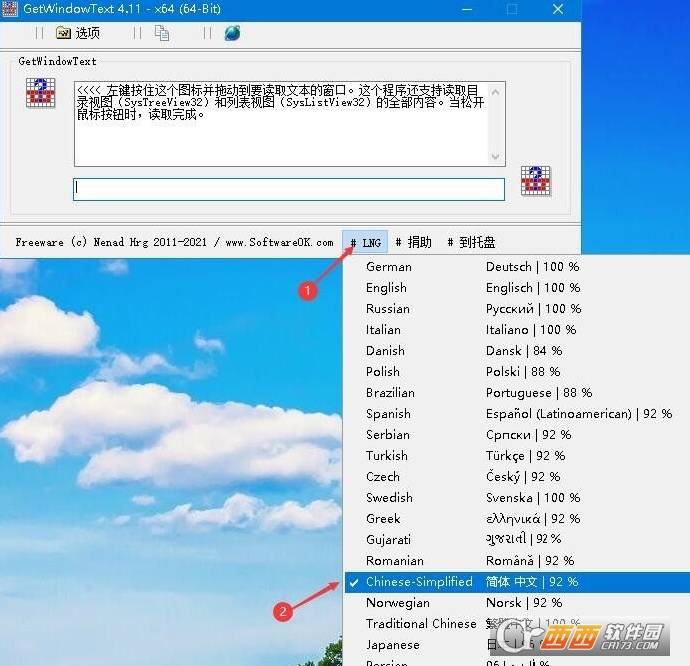This screenshot has width=690, height=666.
Task: Click the app icon in title bar
Action: [10, 9]
